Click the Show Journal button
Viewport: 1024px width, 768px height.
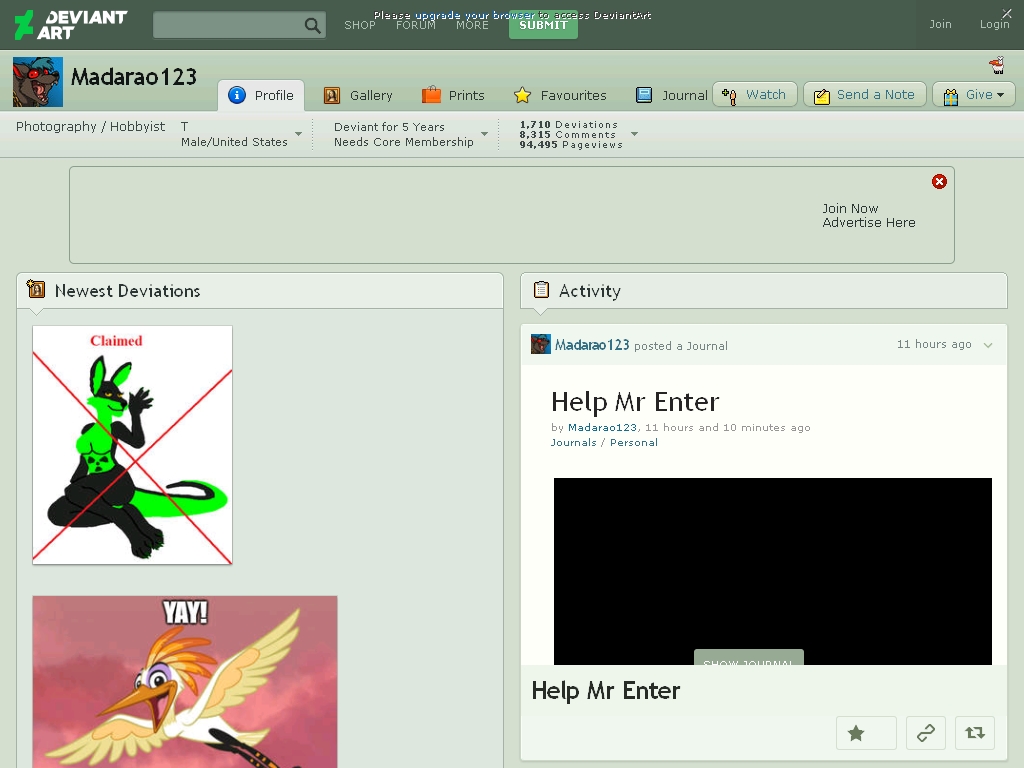point(748,658)
